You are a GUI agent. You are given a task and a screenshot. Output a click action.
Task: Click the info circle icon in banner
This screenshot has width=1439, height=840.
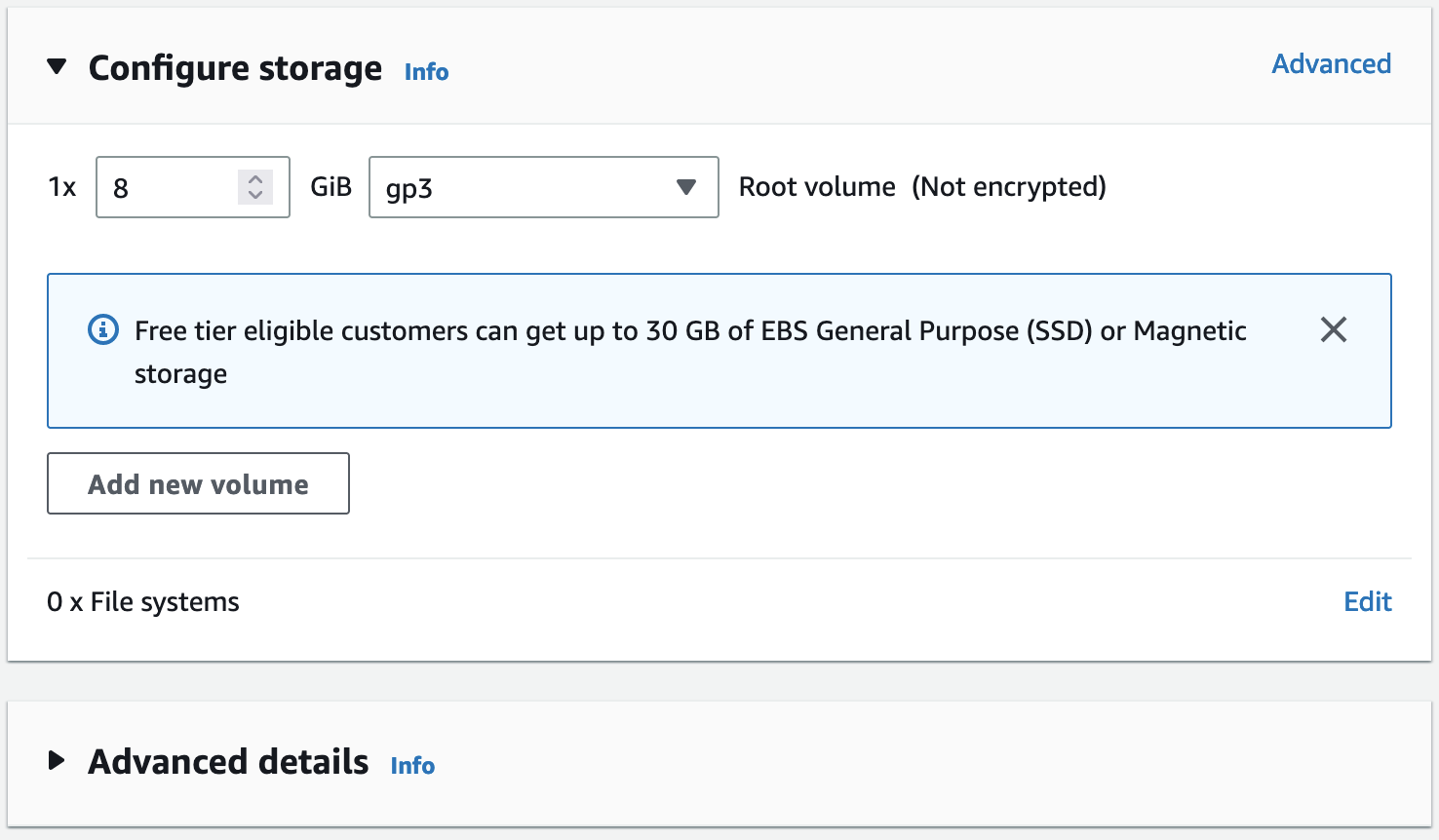(x=103, y=330)
